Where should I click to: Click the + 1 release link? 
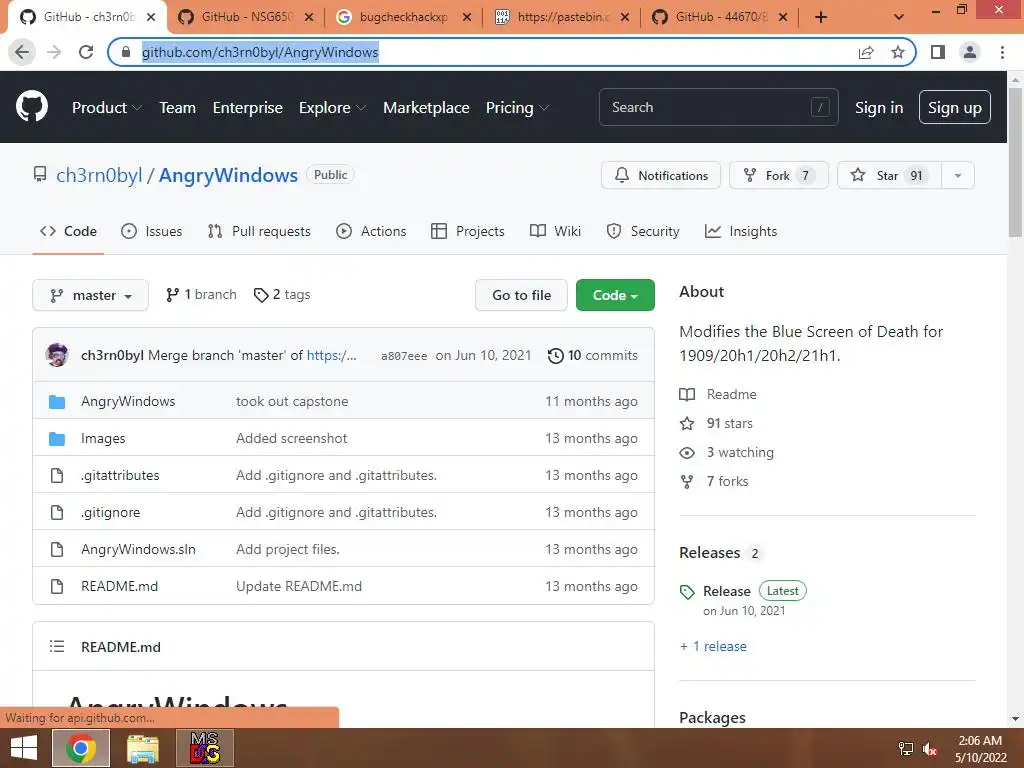(713, 646)
